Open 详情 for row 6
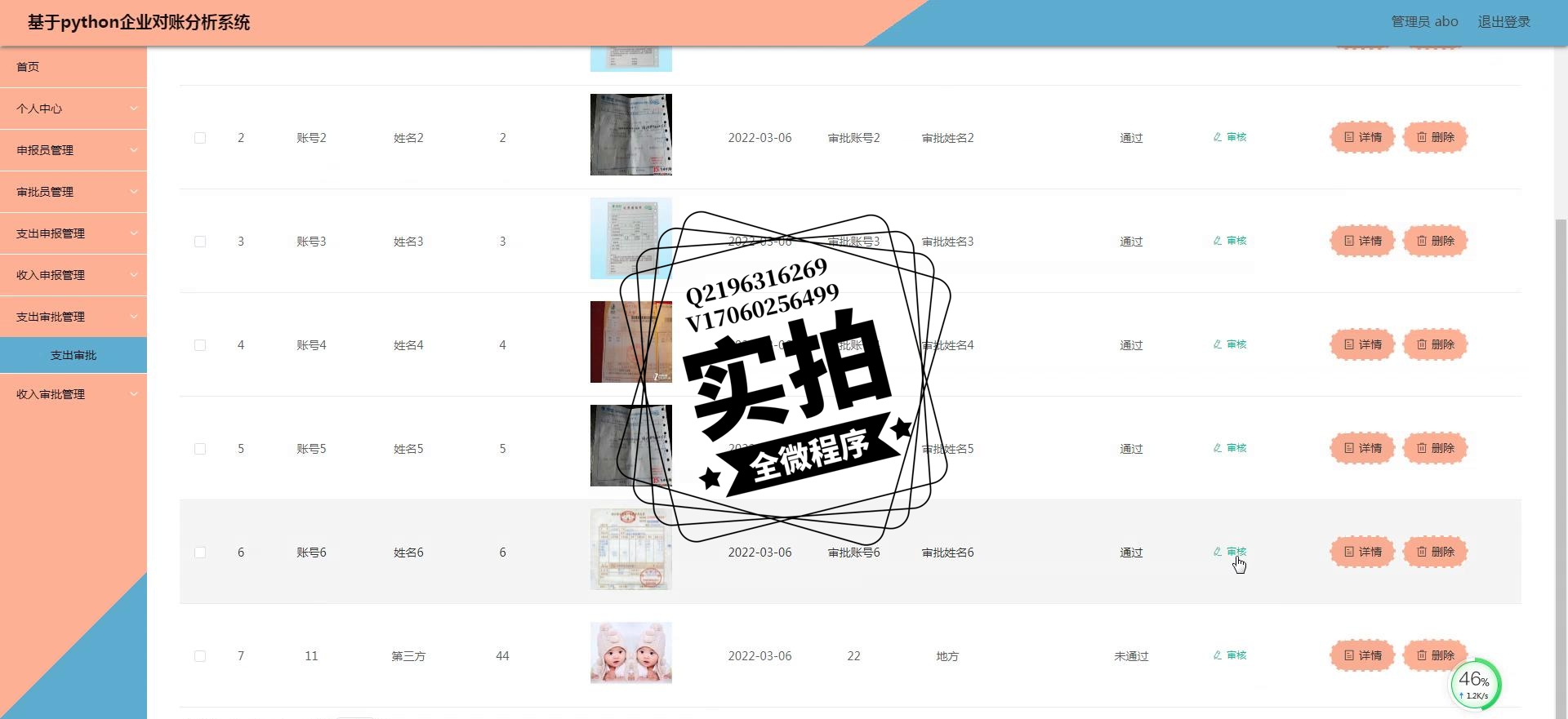 [1362, 552]
